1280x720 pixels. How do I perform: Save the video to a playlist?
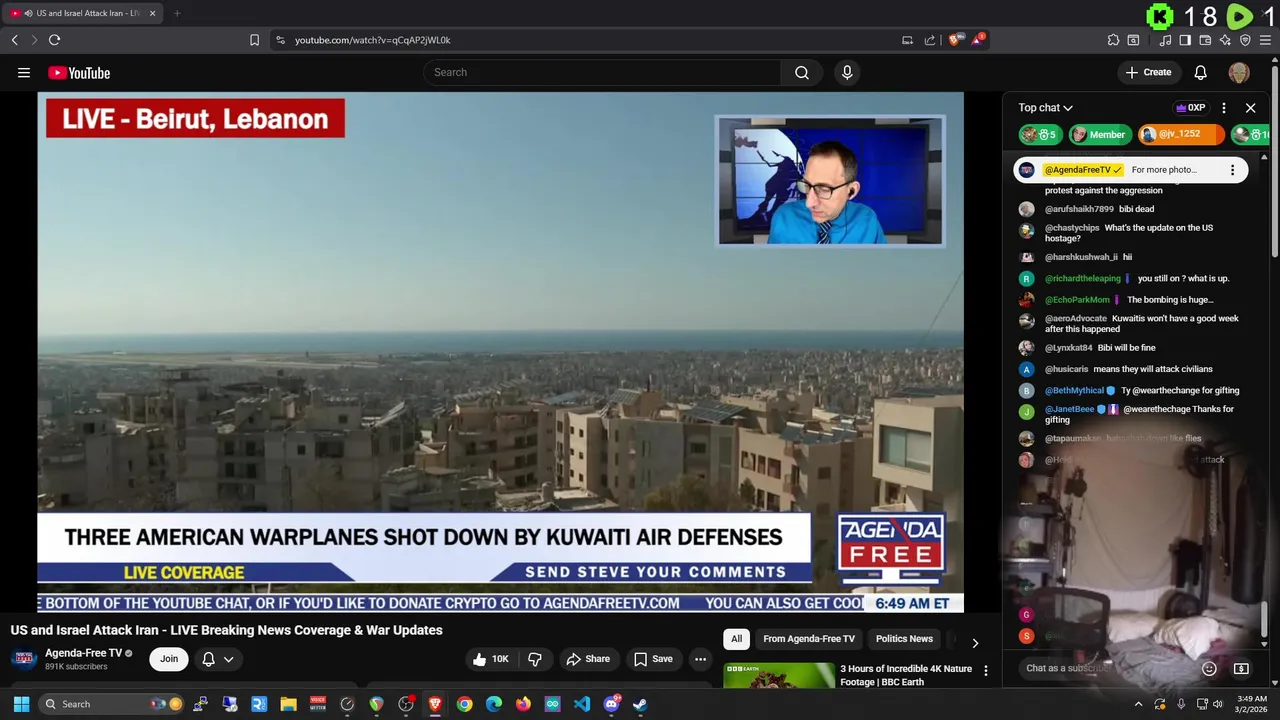[x=653, y=659]
